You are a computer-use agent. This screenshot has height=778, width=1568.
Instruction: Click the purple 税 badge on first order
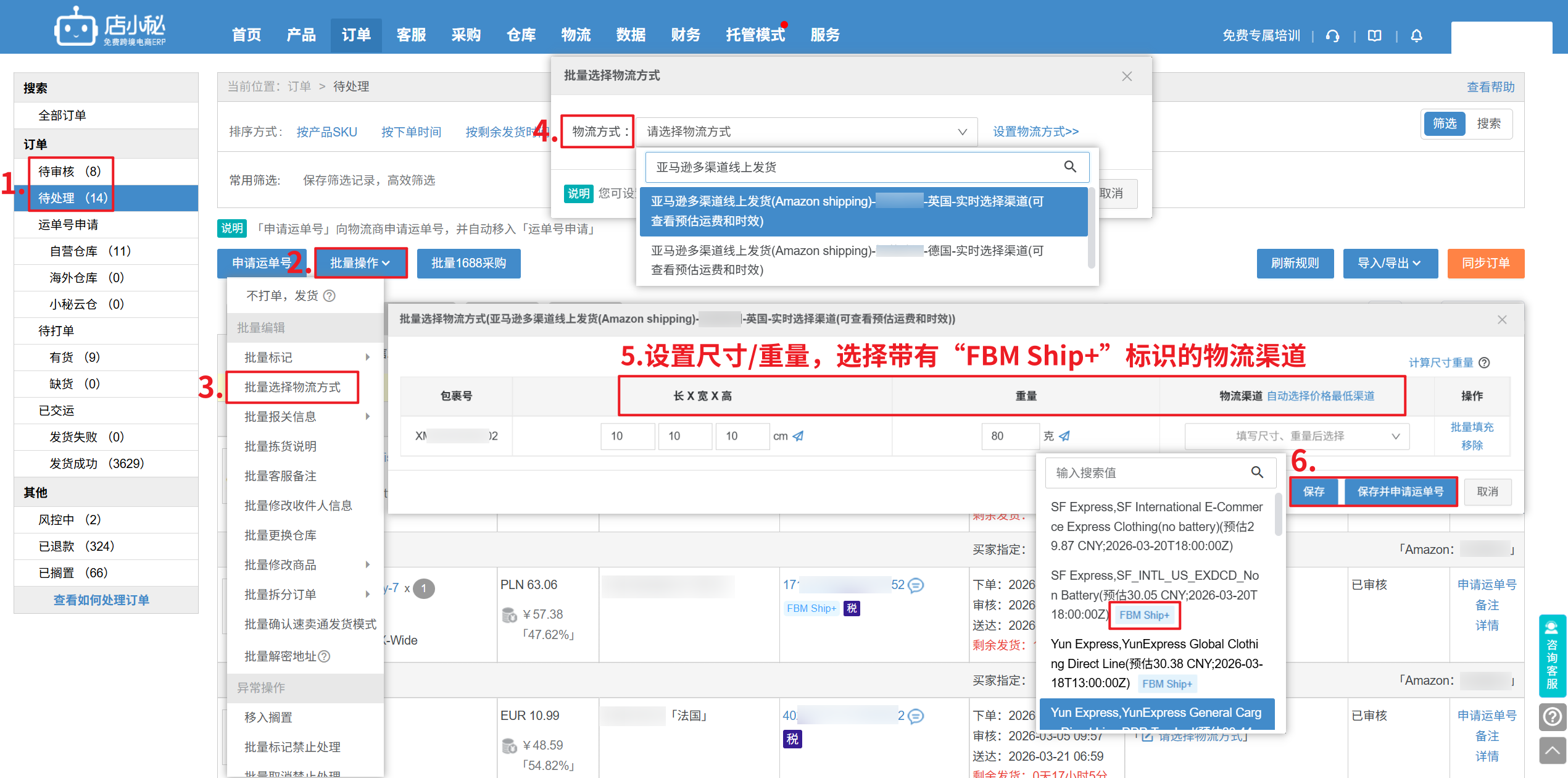[x=852, y=608]
